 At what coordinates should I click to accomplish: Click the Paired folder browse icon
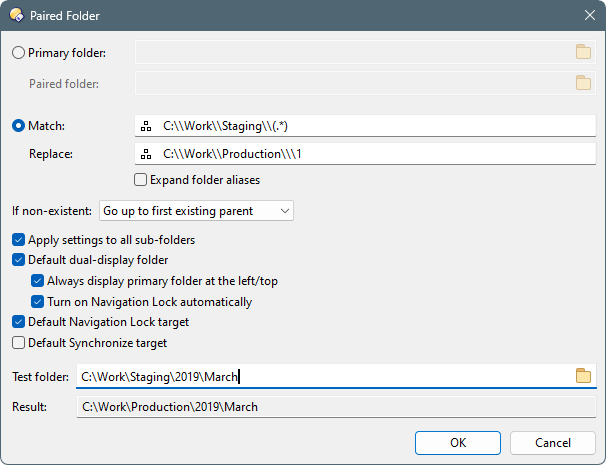(x=583, y=83)
